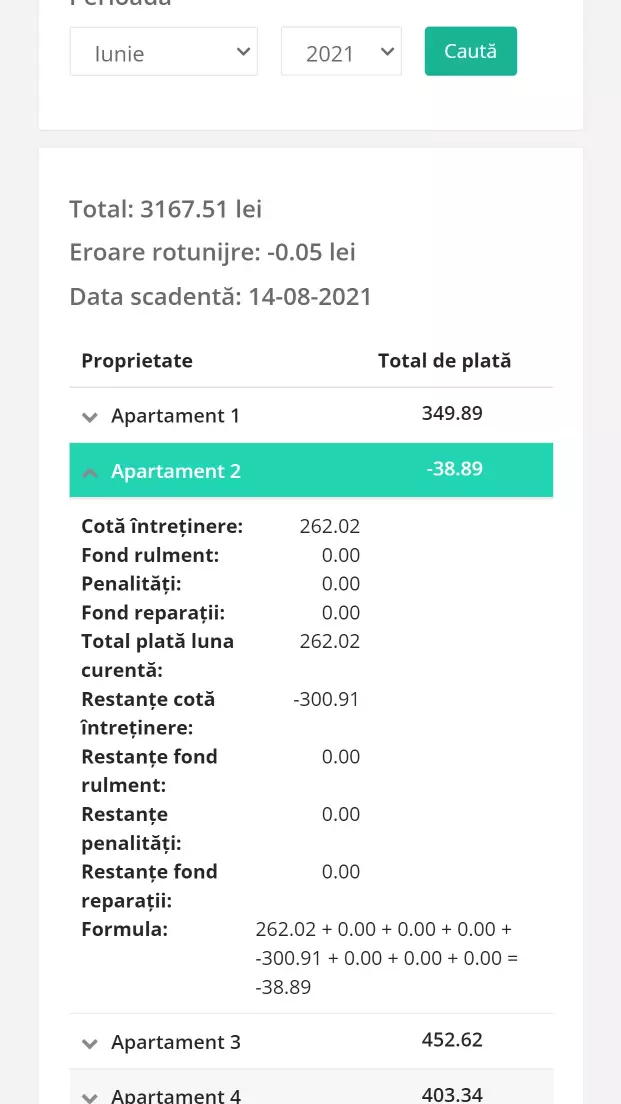Expand the Apartament 3 chevron icon
The width and height of the screenshot is (621, 1104).
(90, 1043)
